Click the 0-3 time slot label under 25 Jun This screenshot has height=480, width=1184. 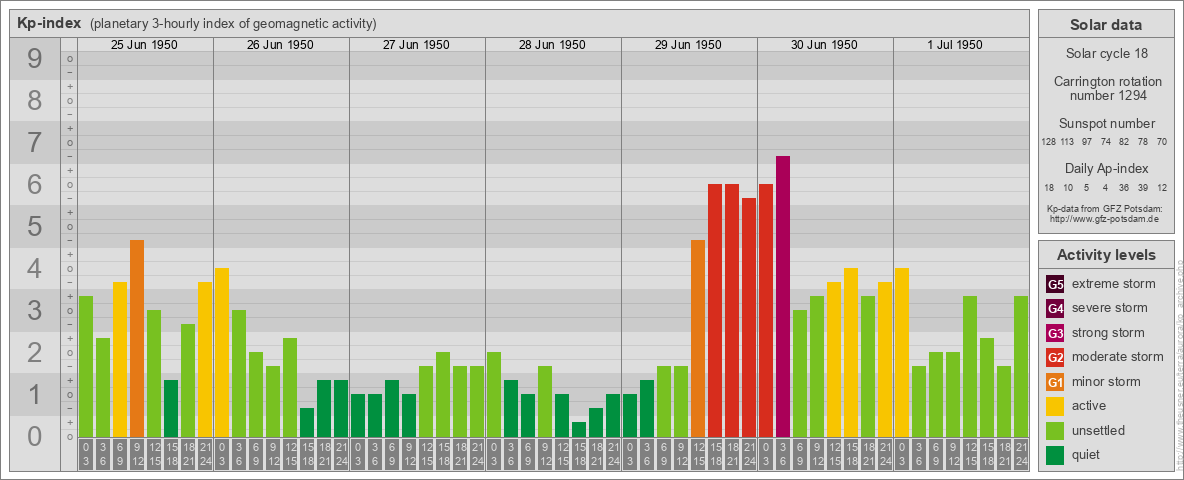point(86,455)
